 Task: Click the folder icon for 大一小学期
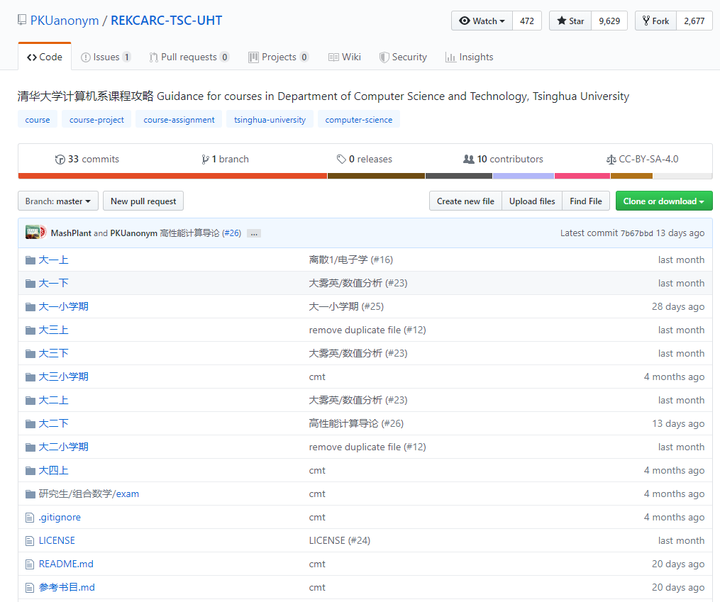coord(30,307)
